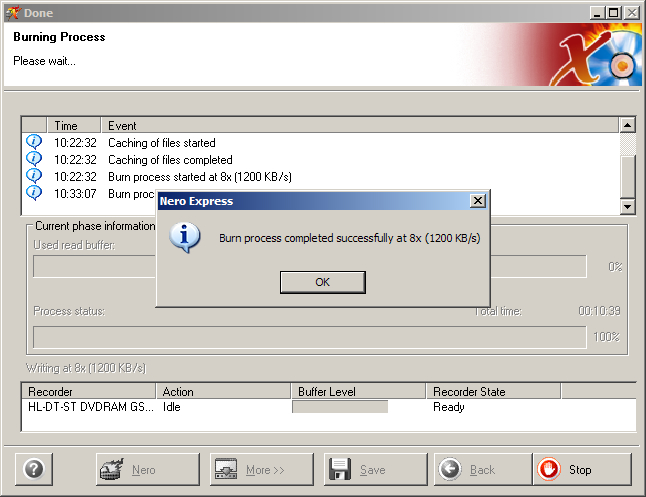
Task: Click info icon on the 10:33:07 event row
Action: pos(34,193)
